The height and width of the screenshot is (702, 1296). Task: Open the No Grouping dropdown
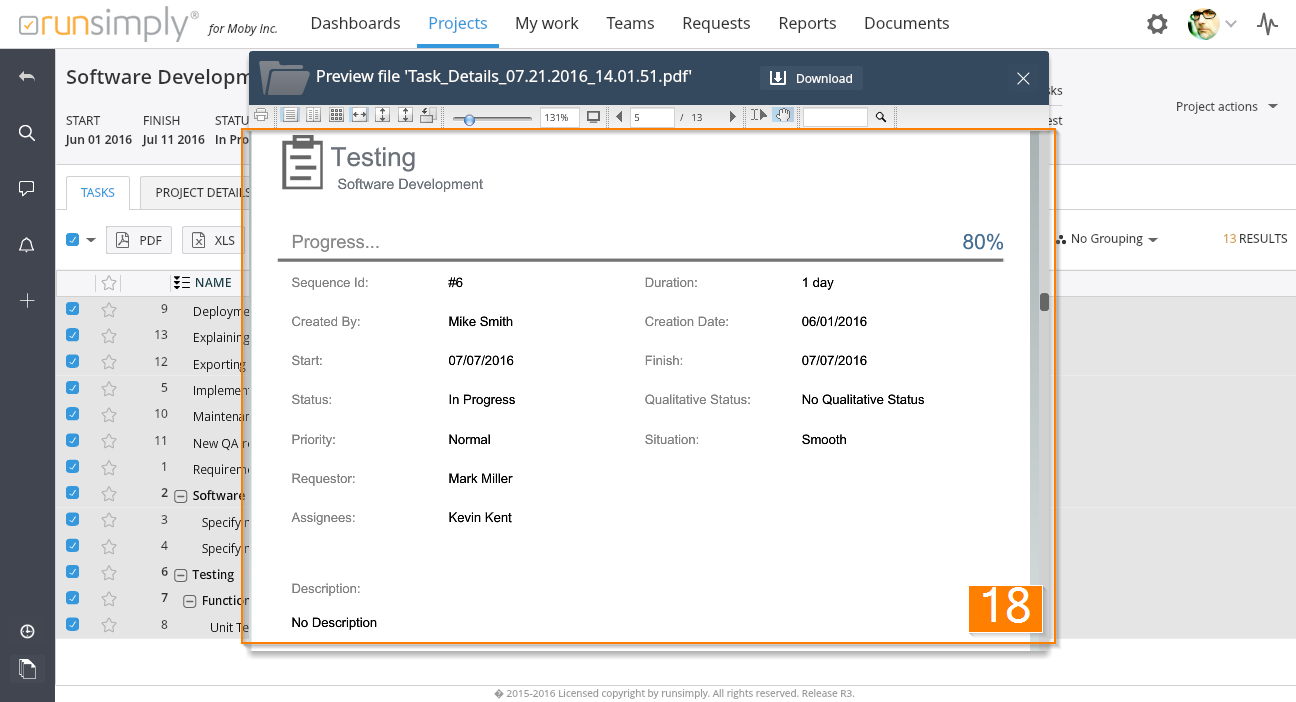[1107, 239]
